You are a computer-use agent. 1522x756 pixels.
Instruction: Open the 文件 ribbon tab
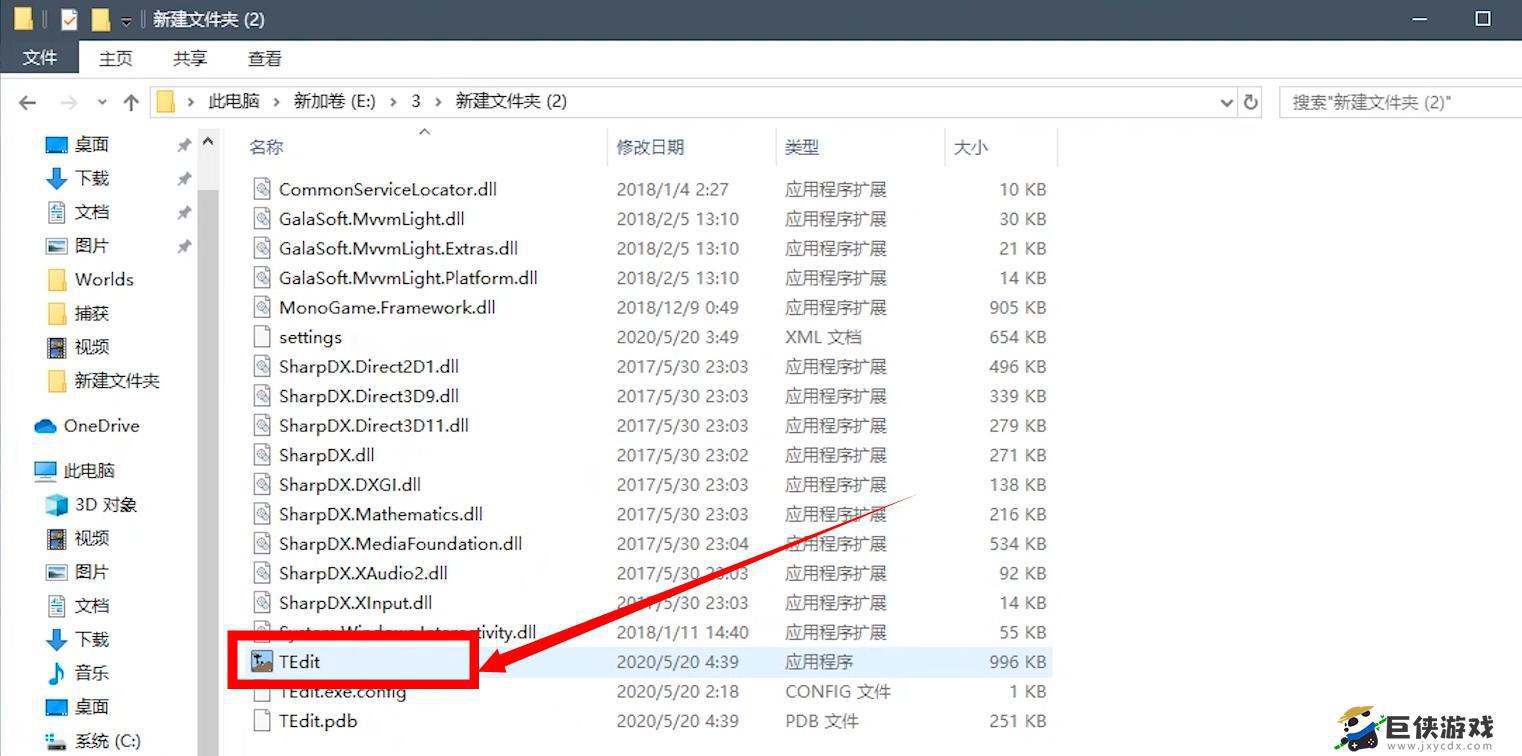40,58
